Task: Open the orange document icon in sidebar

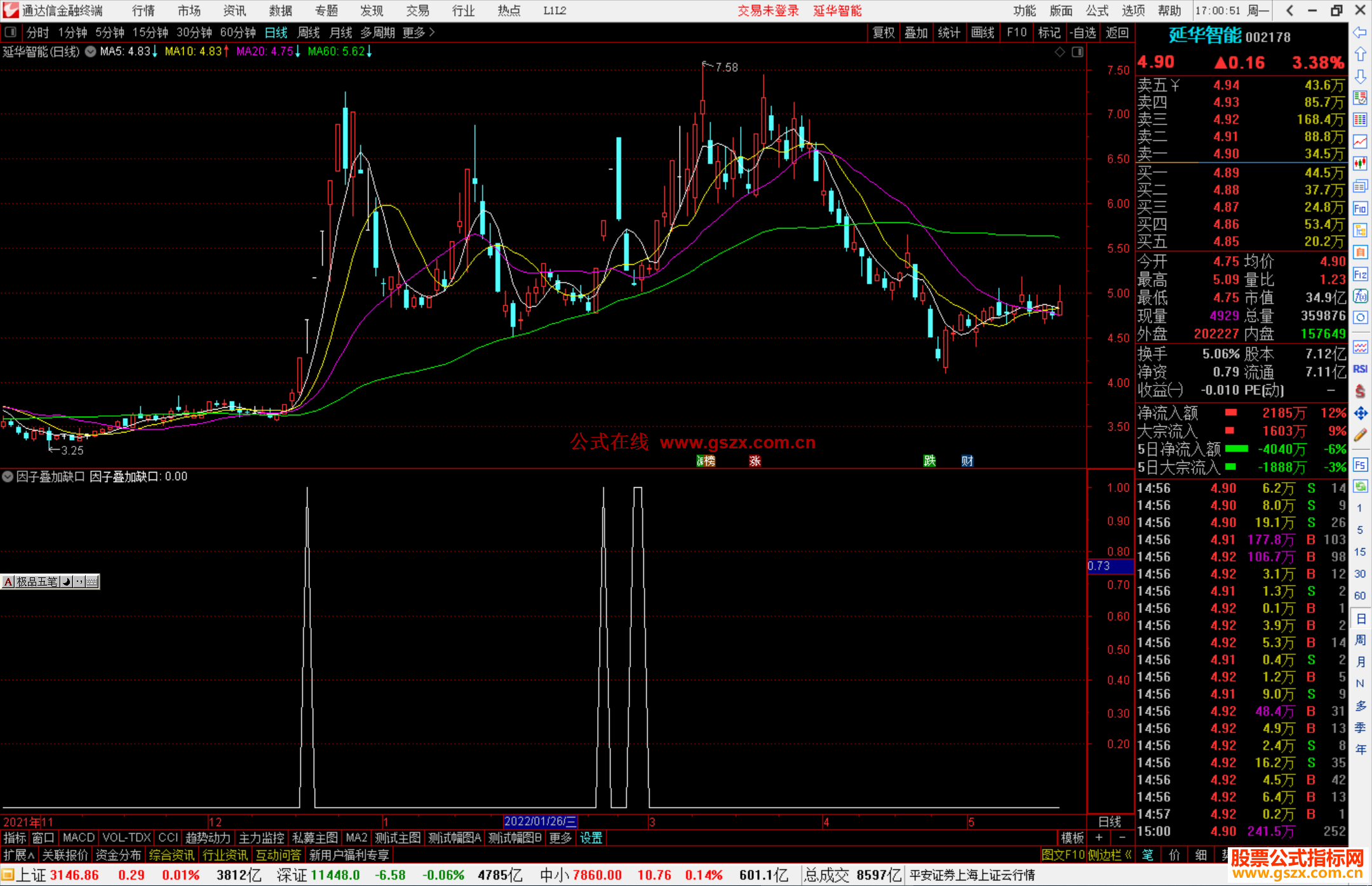Action: pos(1360,252)
